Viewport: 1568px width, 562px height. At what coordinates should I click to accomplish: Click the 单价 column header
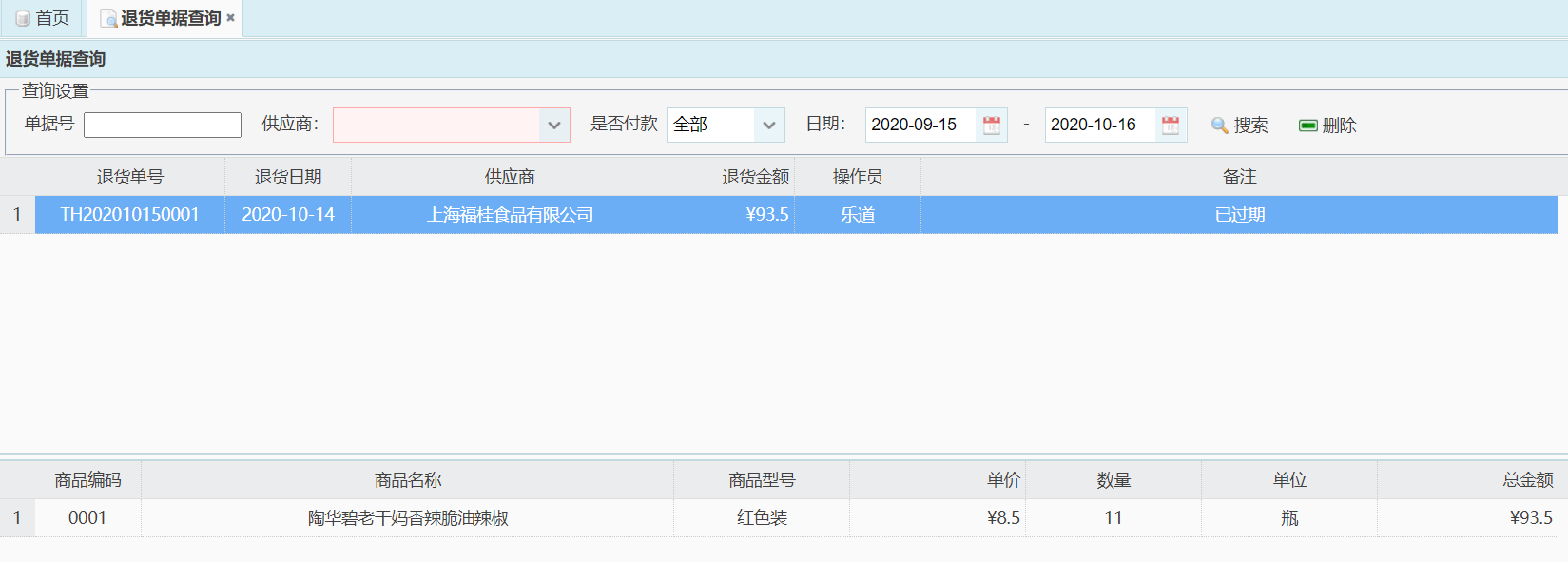938,480
